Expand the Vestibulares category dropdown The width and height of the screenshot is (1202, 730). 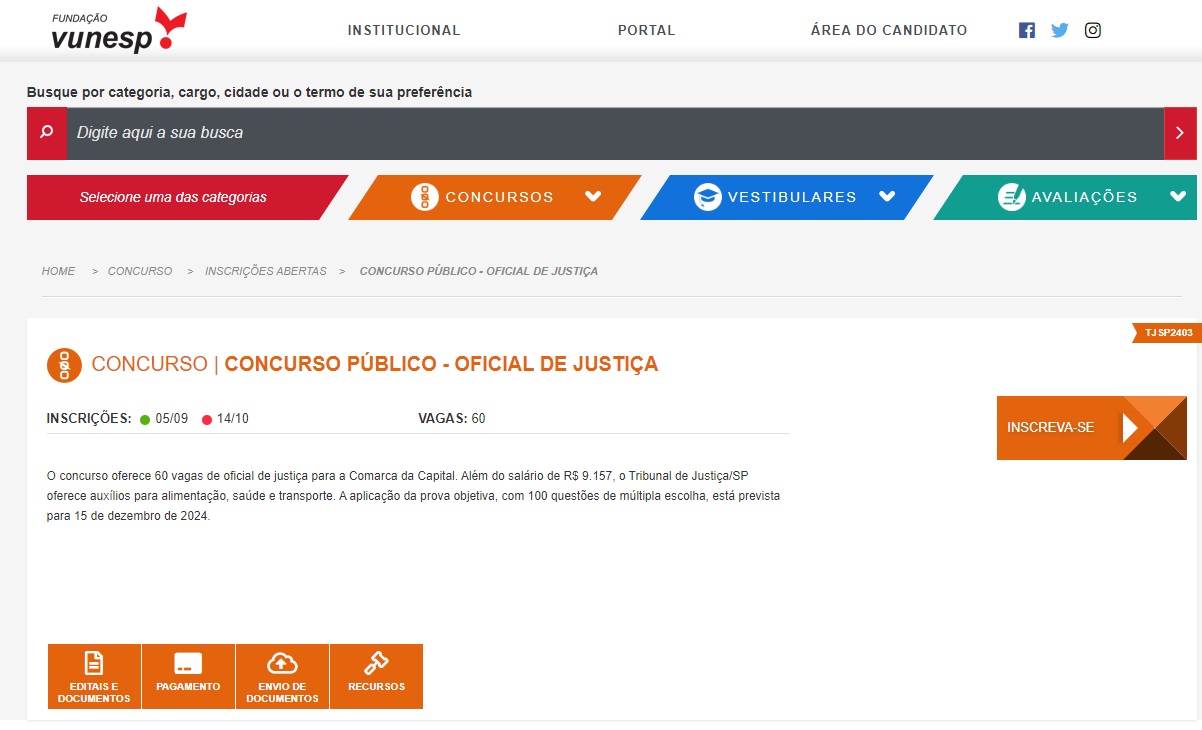point(886,197)
